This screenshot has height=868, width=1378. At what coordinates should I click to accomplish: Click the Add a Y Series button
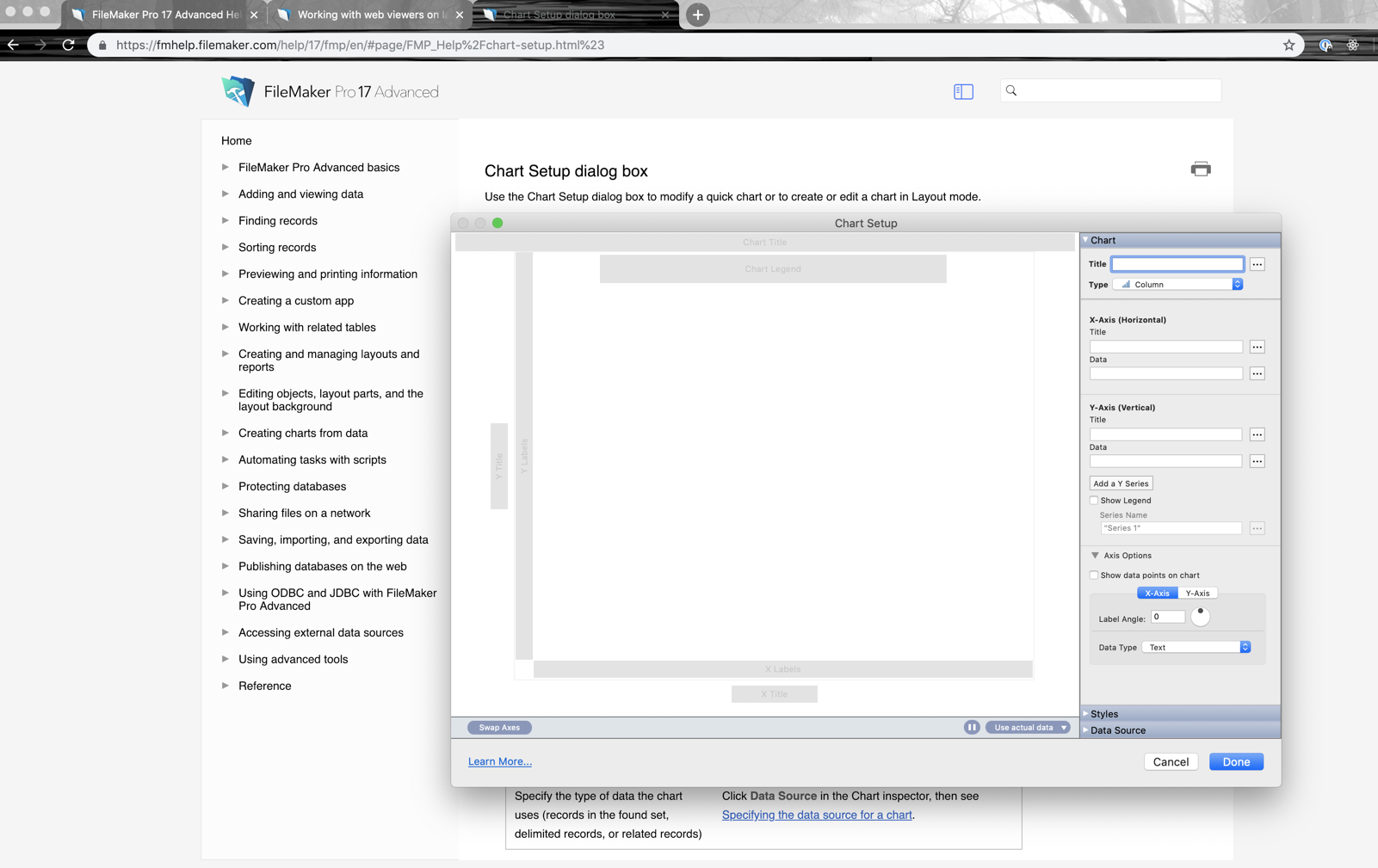pyautogui.click(x=1121, y=483)
